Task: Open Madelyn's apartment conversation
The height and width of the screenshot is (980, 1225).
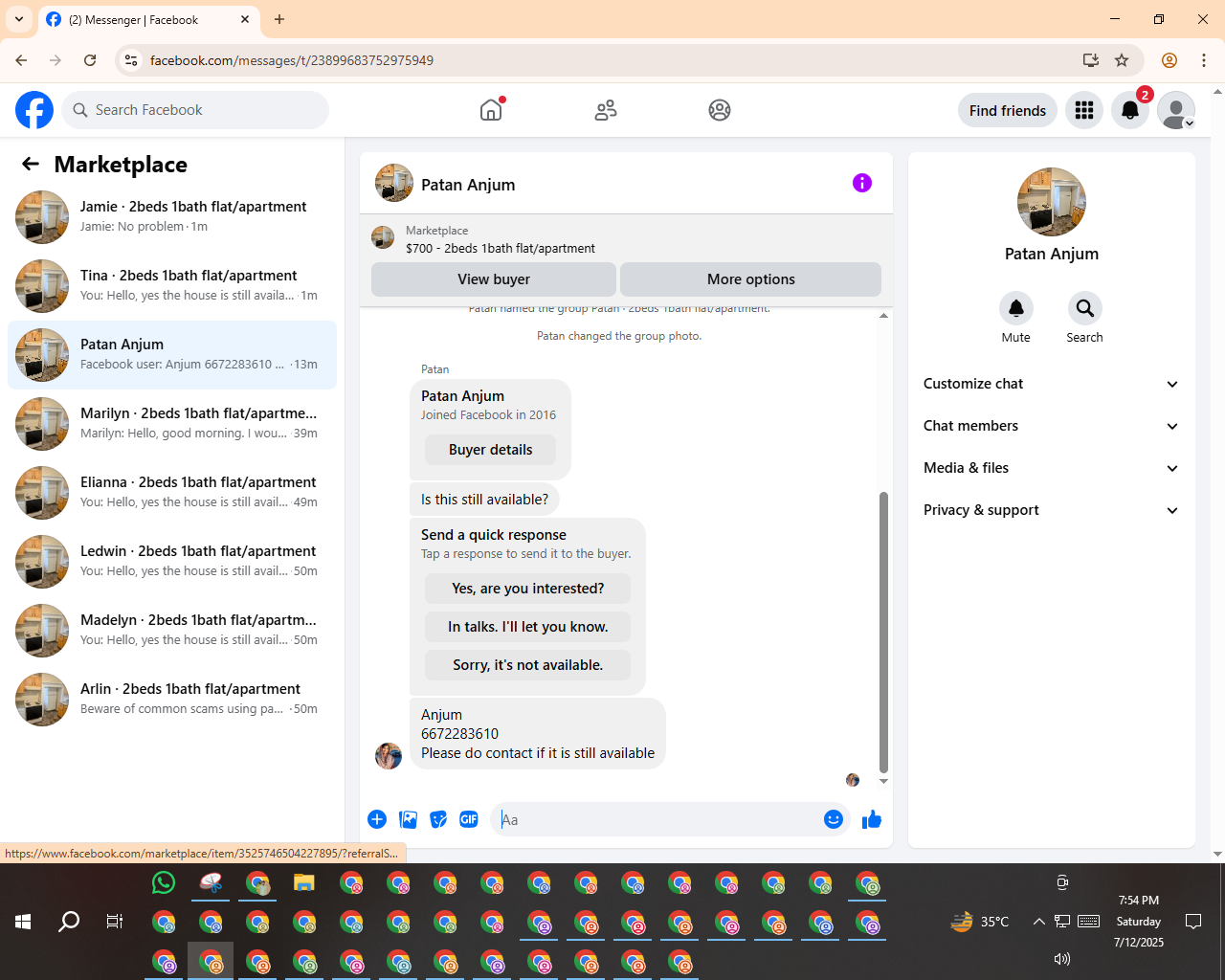Action: [172, 631]
